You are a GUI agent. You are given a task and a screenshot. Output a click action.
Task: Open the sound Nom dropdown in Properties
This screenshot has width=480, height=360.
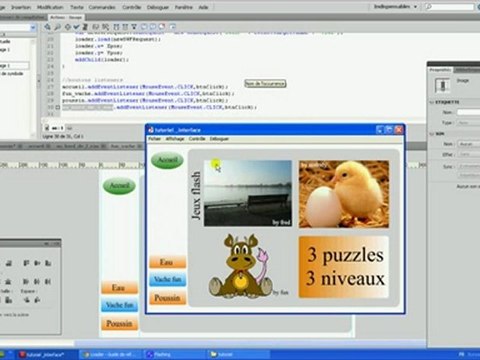pyautogui.click(x=469, y=144)
